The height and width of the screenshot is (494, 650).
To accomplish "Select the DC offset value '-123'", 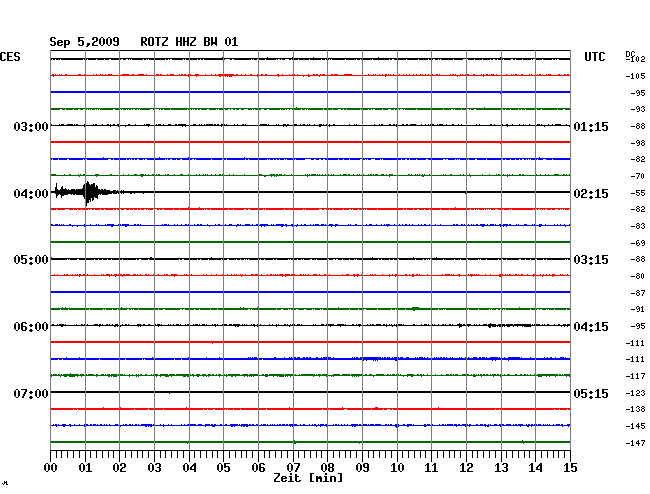I will point(635,393).
